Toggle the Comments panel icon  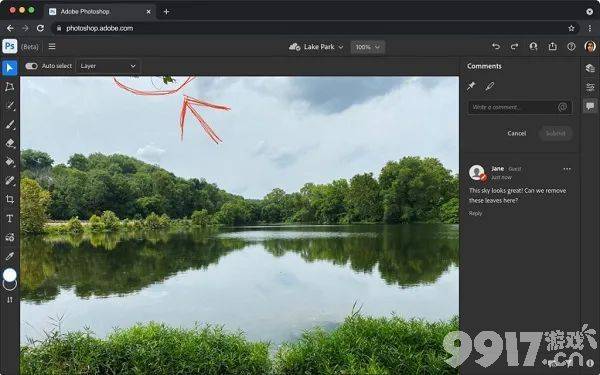tap(590, 106)
